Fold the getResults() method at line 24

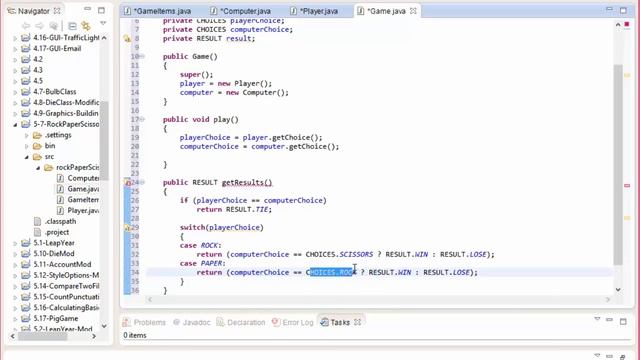(x=142, y=182)
